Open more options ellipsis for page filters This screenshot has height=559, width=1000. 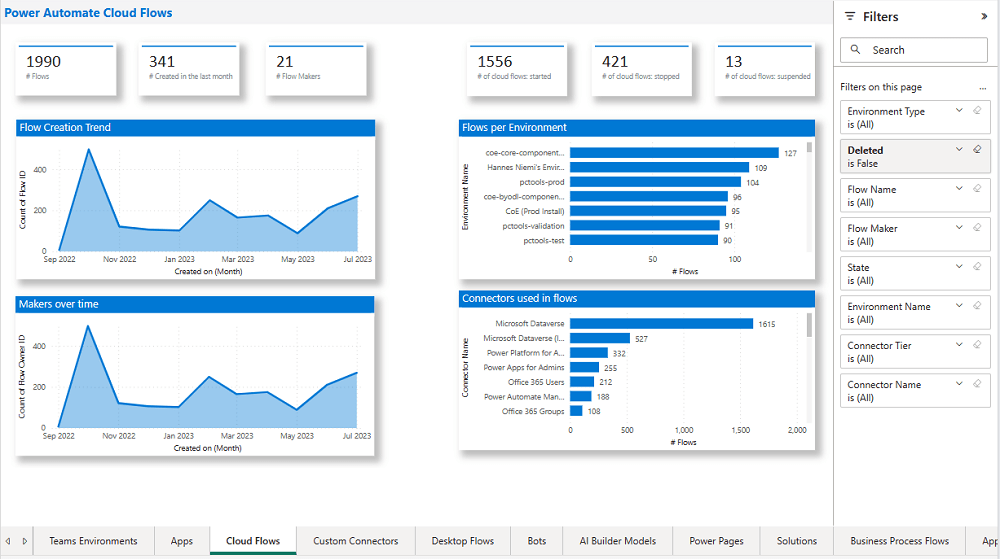click(x=982, y=88)
